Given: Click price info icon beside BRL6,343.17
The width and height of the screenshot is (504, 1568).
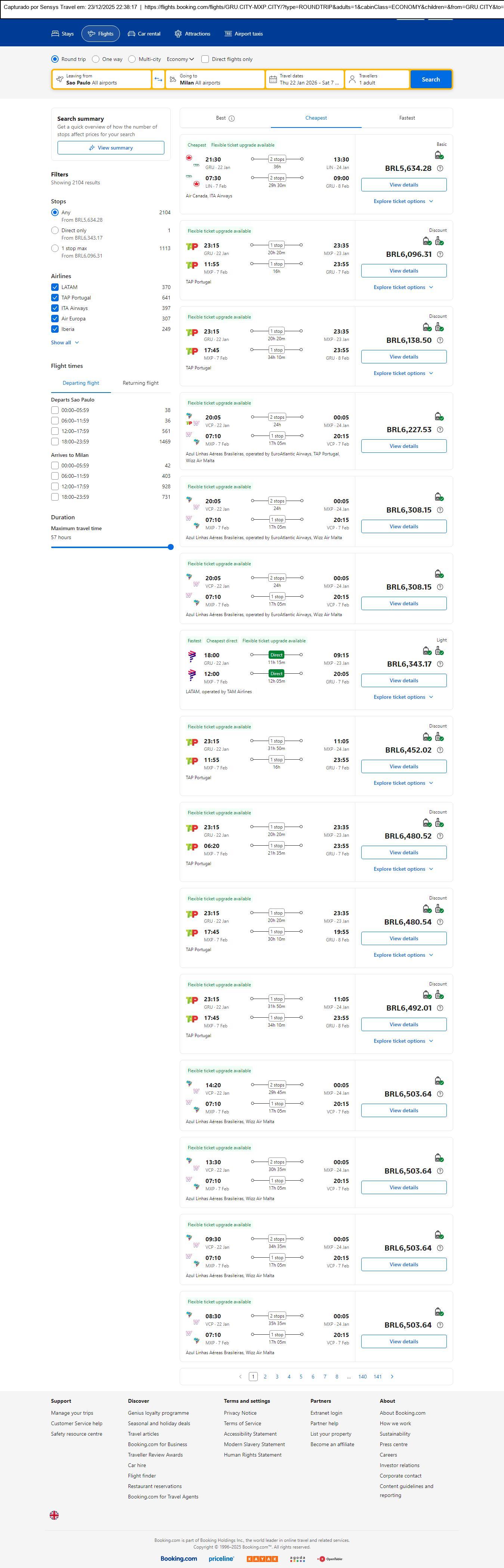Looking at the screenshot, I should click(x=440, y=664).
